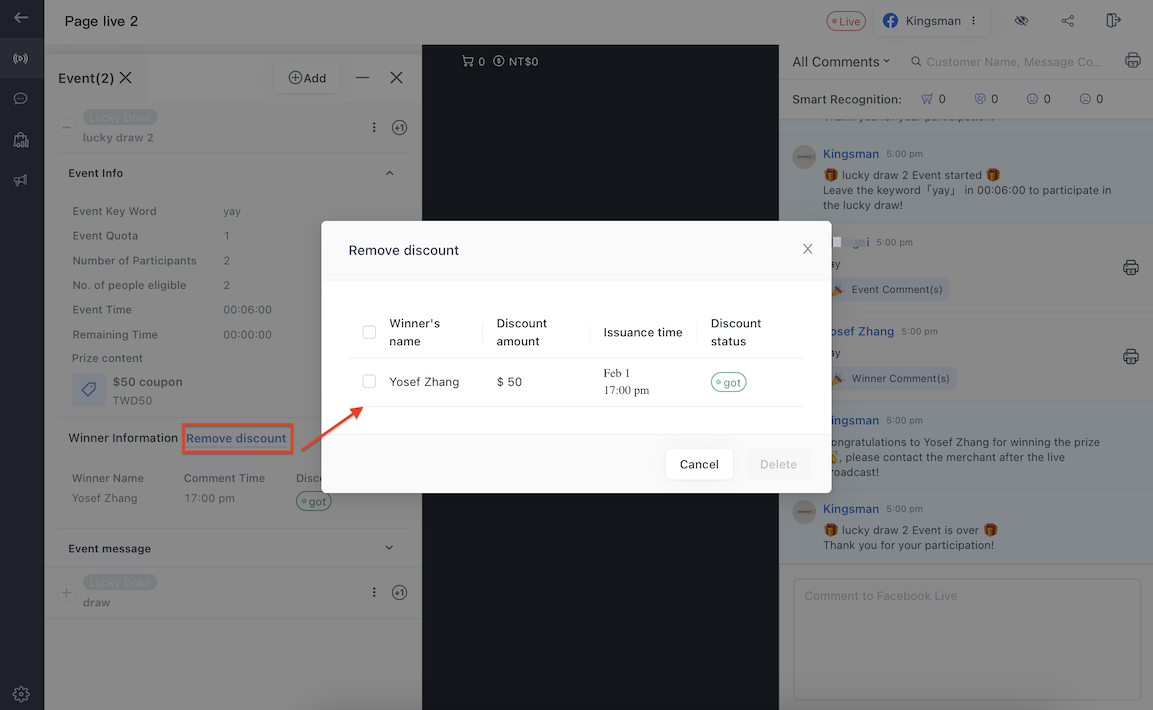Click the Event Comment(s) tag
This screenshot has width=1153, height=710.
[x=889, y=290]
